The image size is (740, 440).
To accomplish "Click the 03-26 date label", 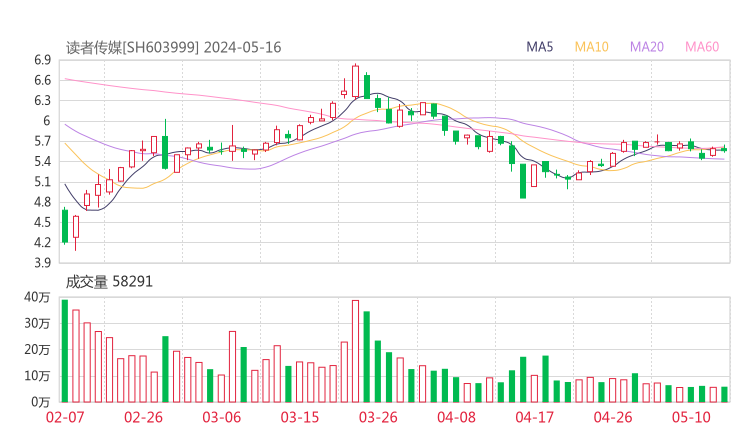I will 378,417.
